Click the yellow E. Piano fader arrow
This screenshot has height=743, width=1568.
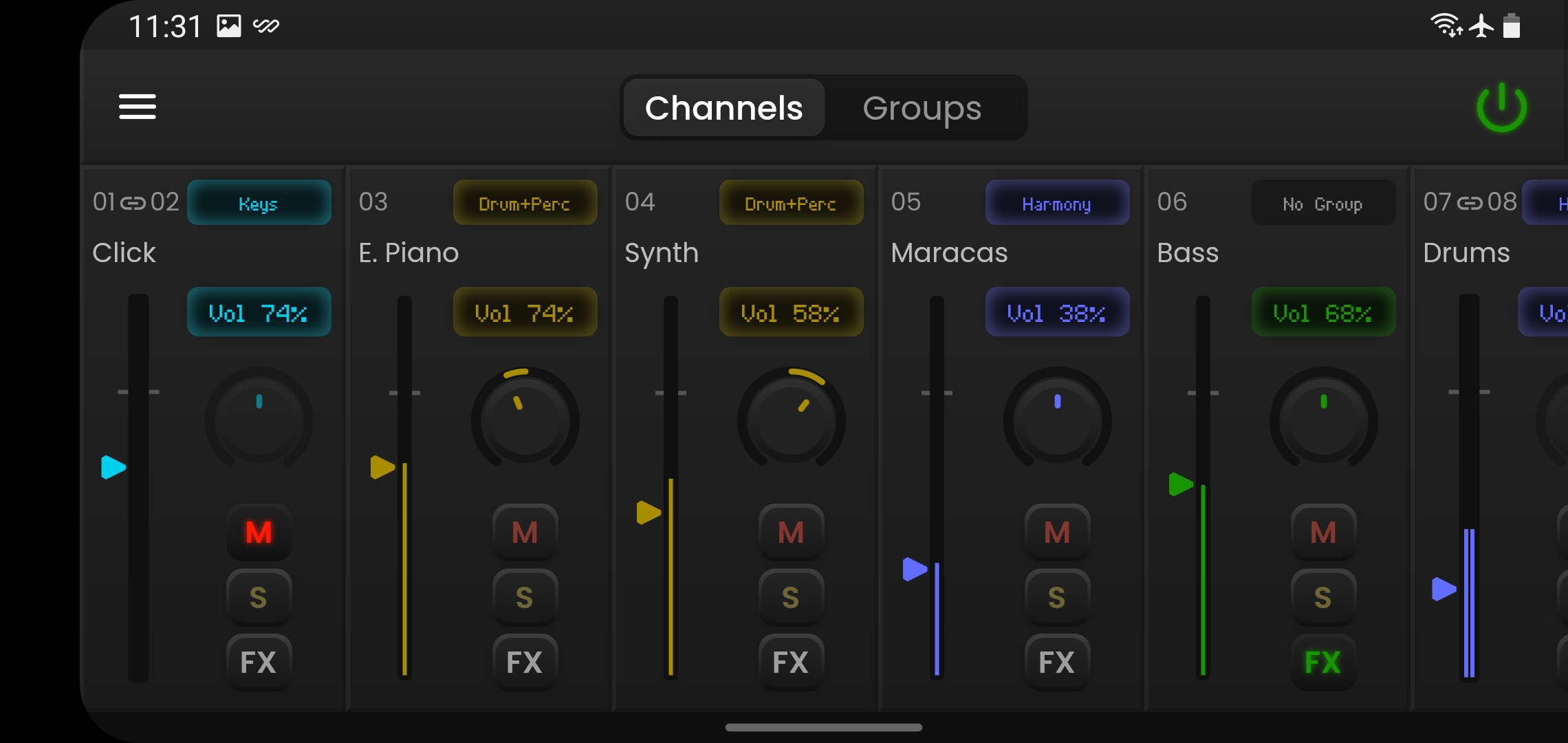[x=382, y=467]
